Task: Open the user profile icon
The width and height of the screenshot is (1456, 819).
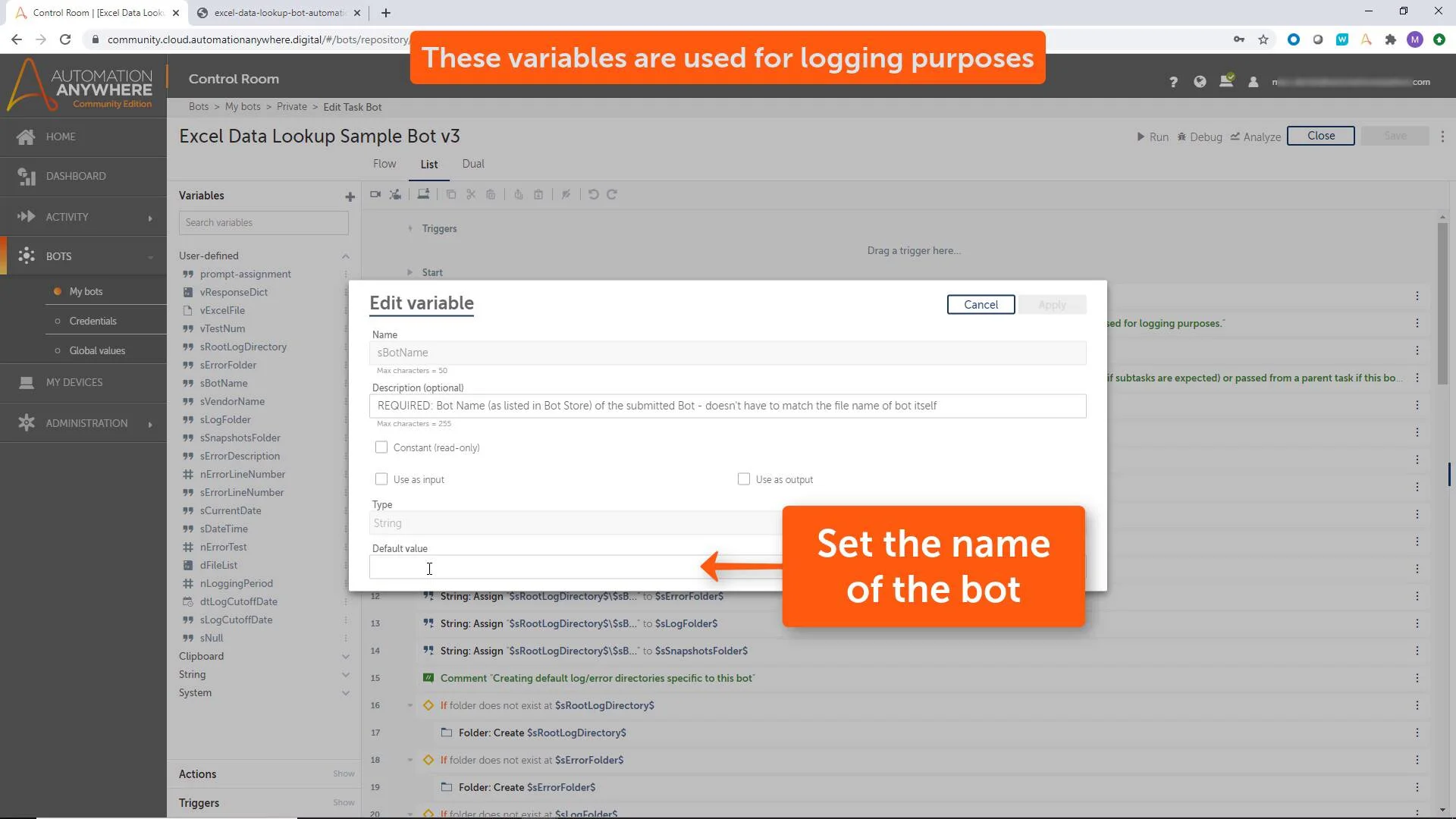Action: (1254, 82)
